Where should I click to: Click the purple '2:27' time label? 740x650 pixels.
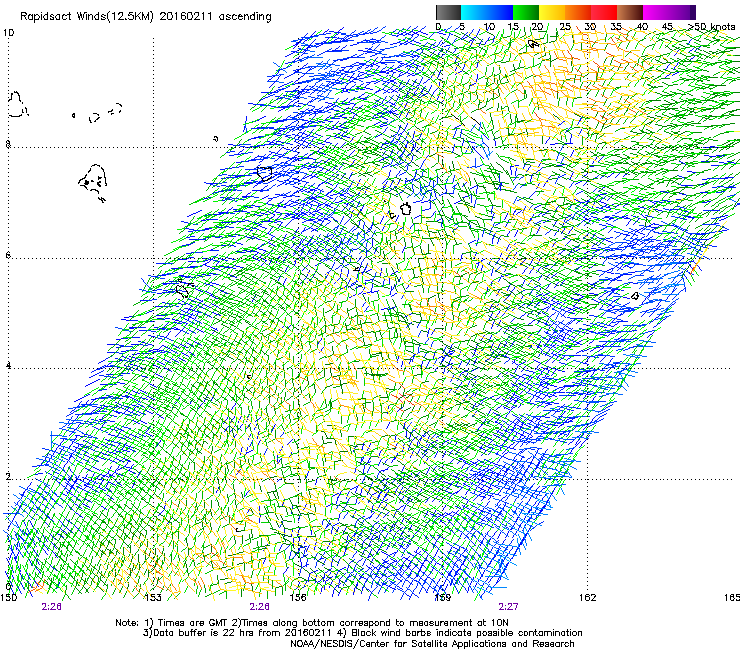[508, 607]
